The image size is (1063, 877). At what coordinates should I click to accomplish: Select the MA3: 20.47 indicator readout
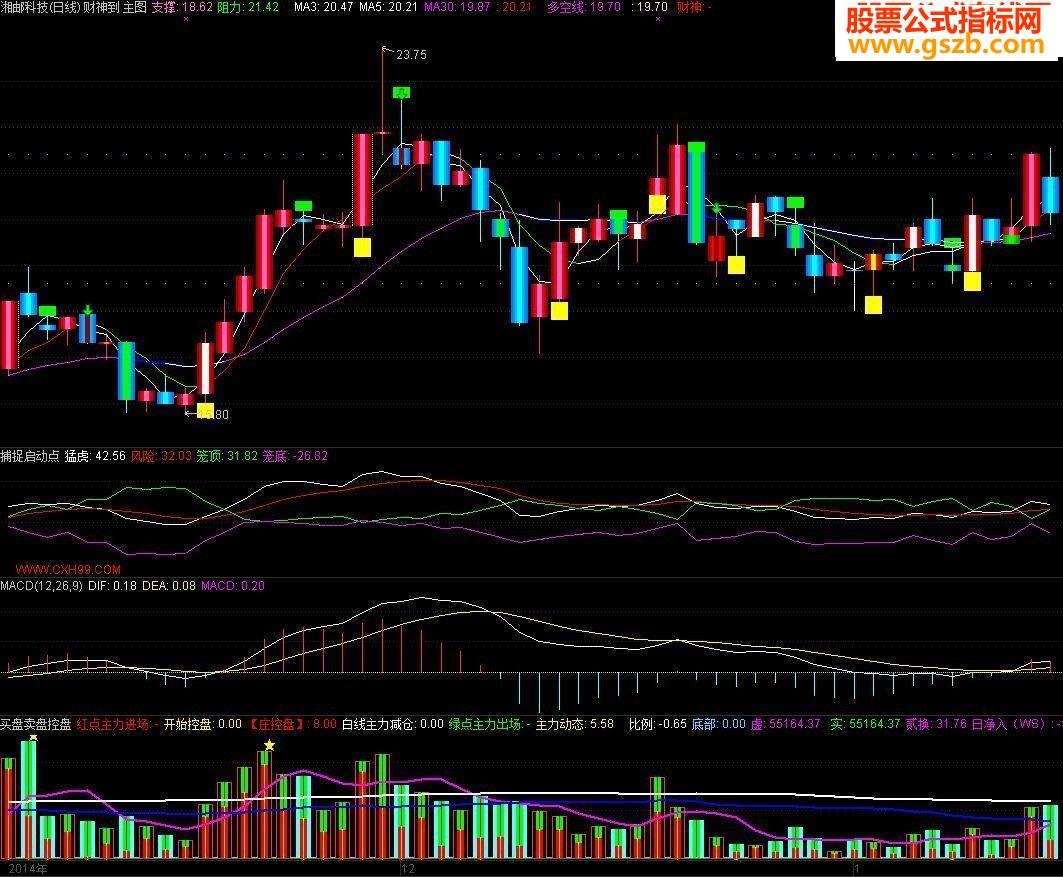coord(323,7)
